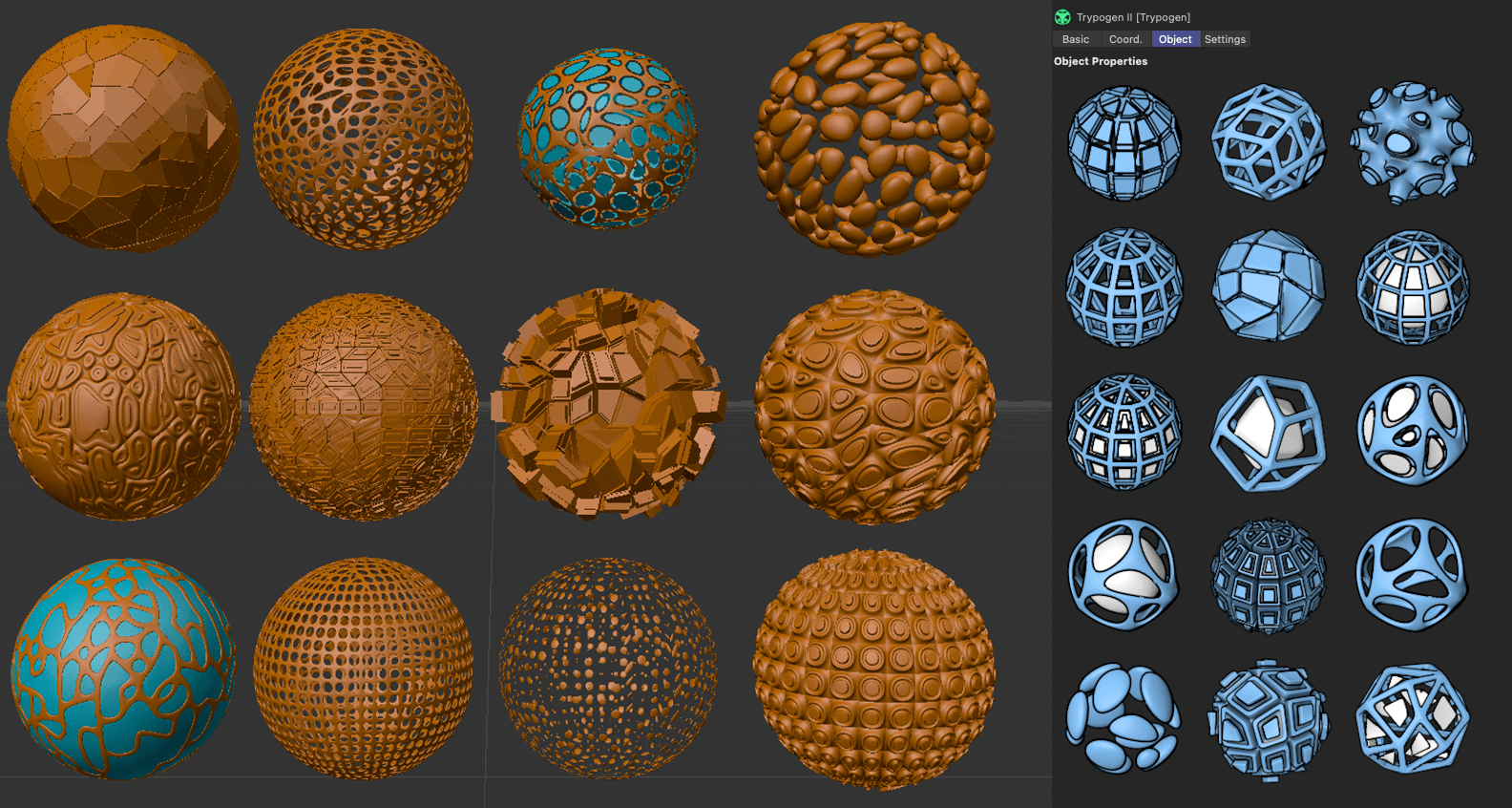This screenshot has width=1512, height=808.
Task: Choose the irregular wireframe cage preset in row one
Action: (1269, 143)
